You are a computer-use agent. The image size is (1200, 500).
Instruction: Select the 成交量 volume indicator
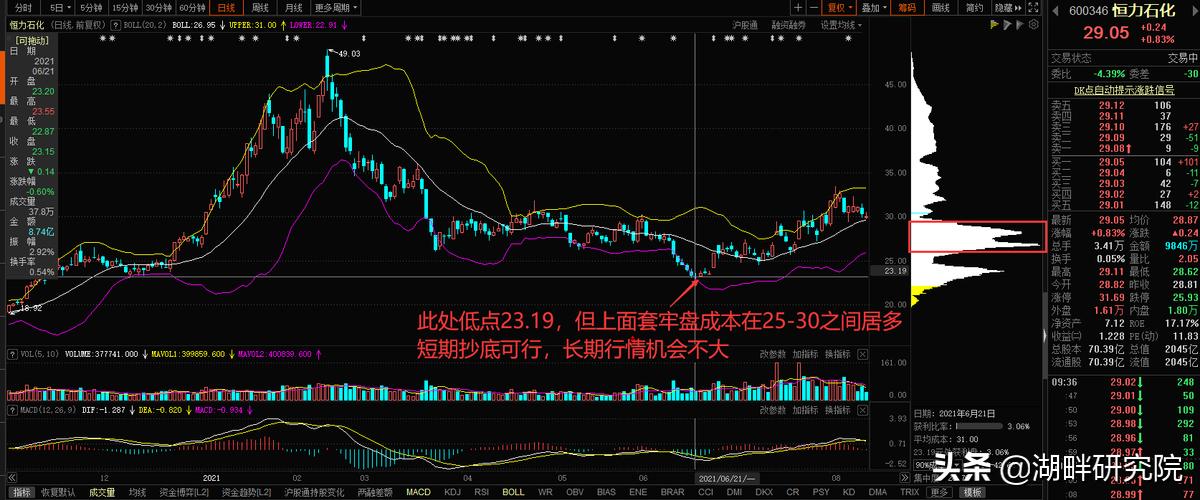tap(102, 493)
